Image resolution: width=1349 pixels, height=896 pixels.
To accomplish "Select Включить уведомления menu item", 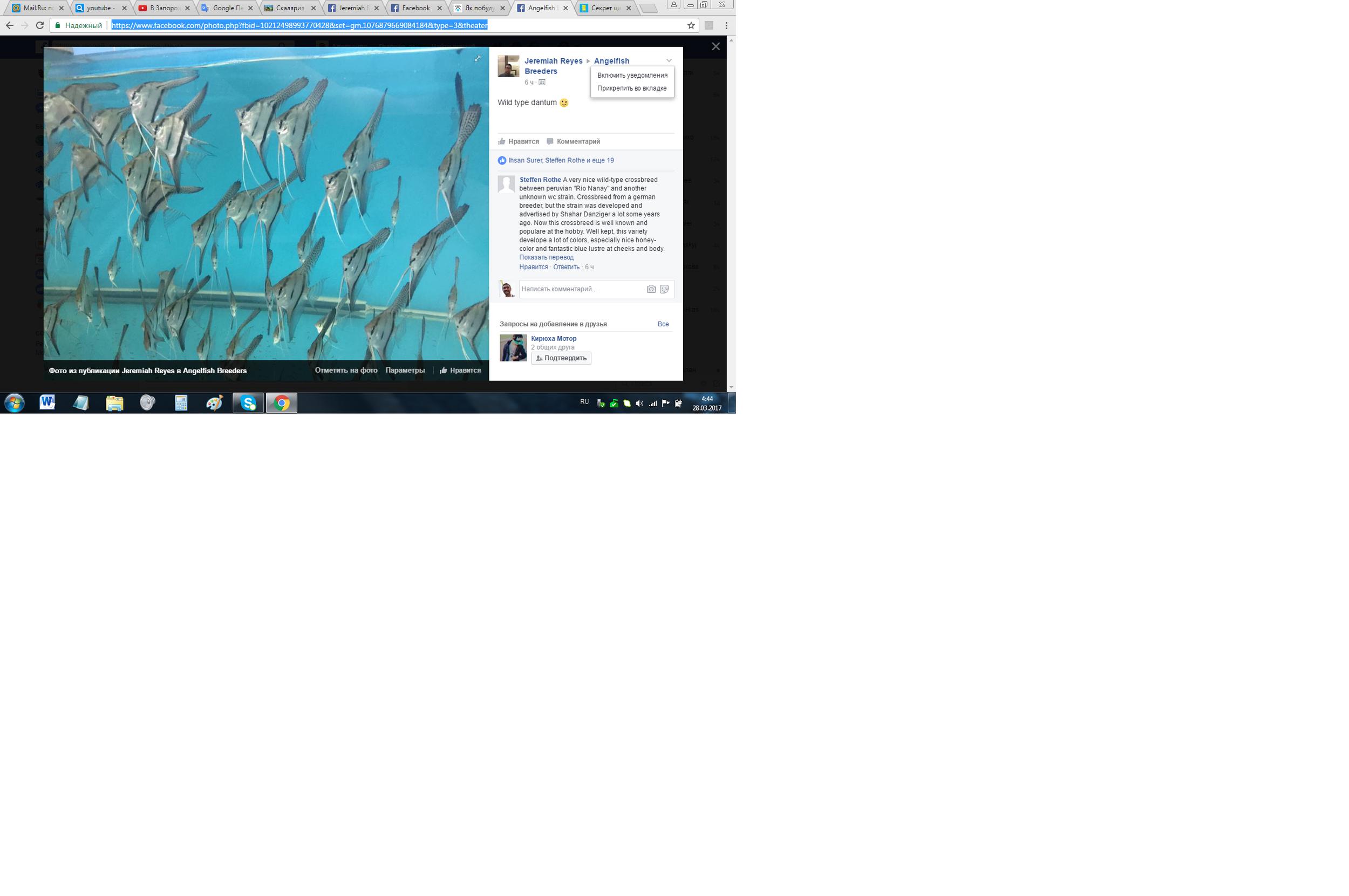I will 632,76.
